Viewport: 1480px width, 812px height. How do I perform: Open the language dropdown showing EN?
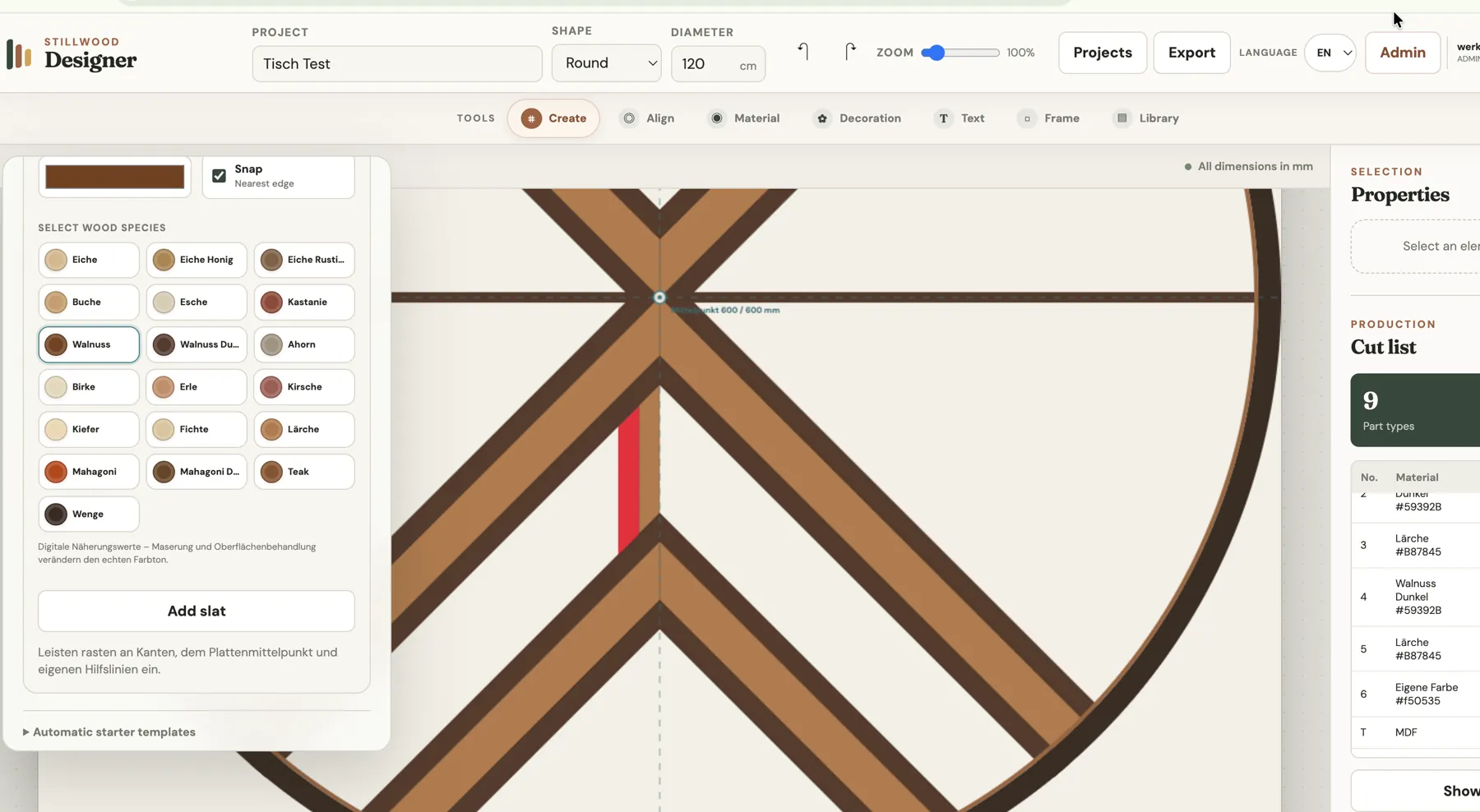click(x=1330, y=53)
